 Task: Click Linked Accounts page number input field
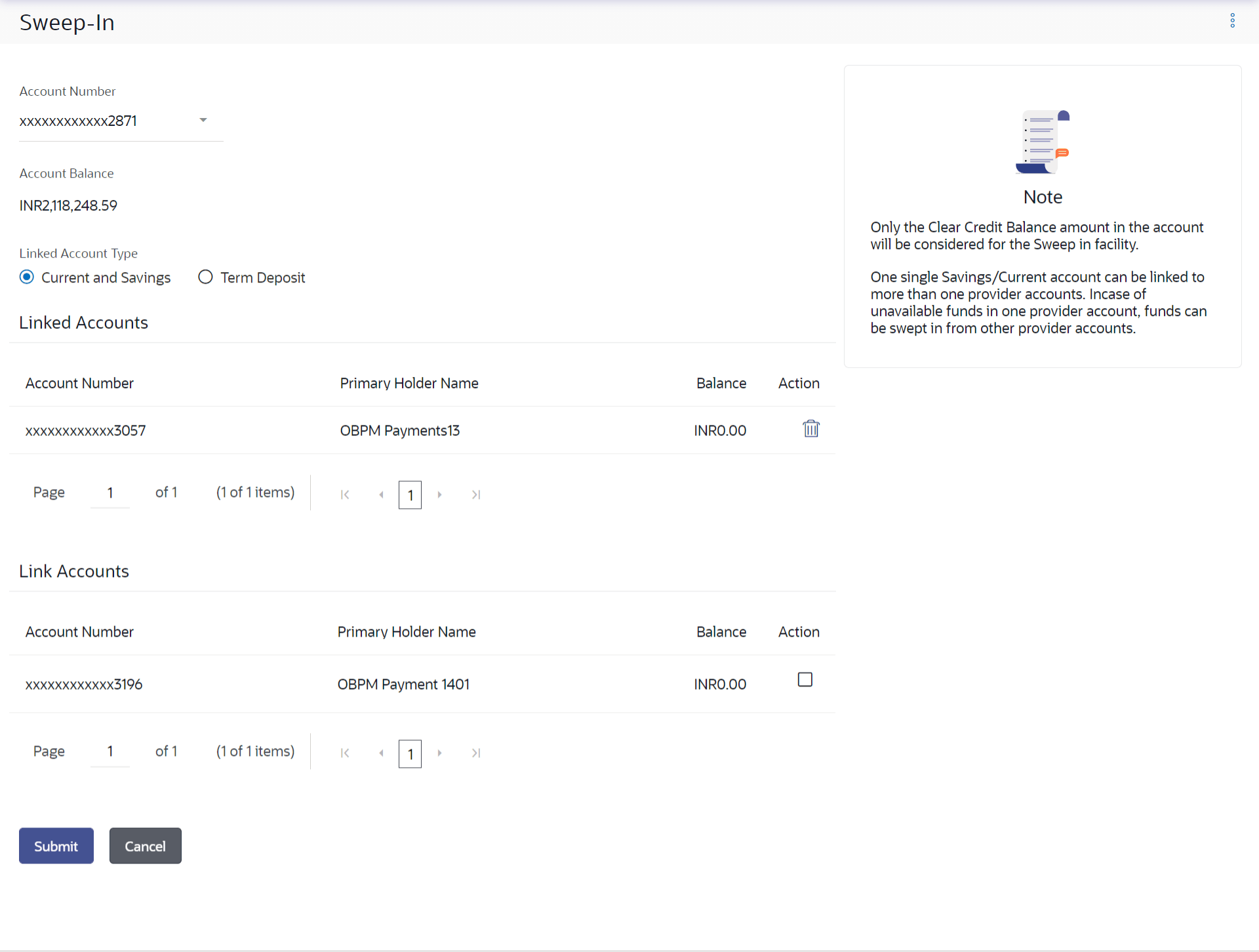110,493
